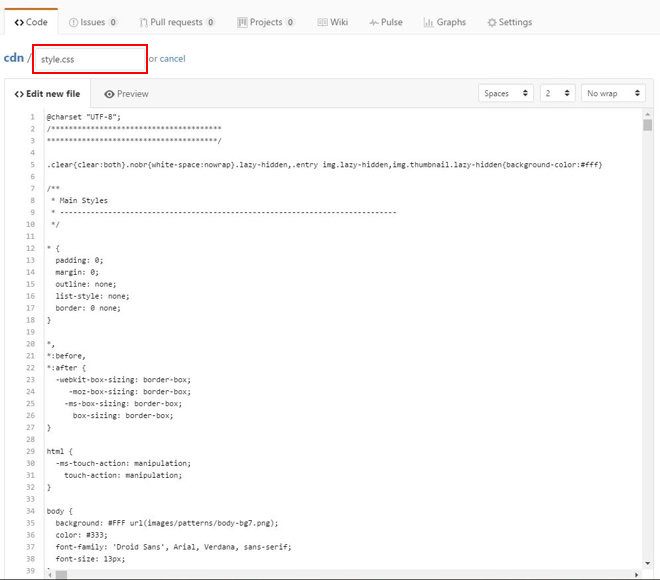Click the Pull requests icon
Image resolution: width=660 pixels, height=580 pixels.
pyautogui.click(x=144, y=23)
